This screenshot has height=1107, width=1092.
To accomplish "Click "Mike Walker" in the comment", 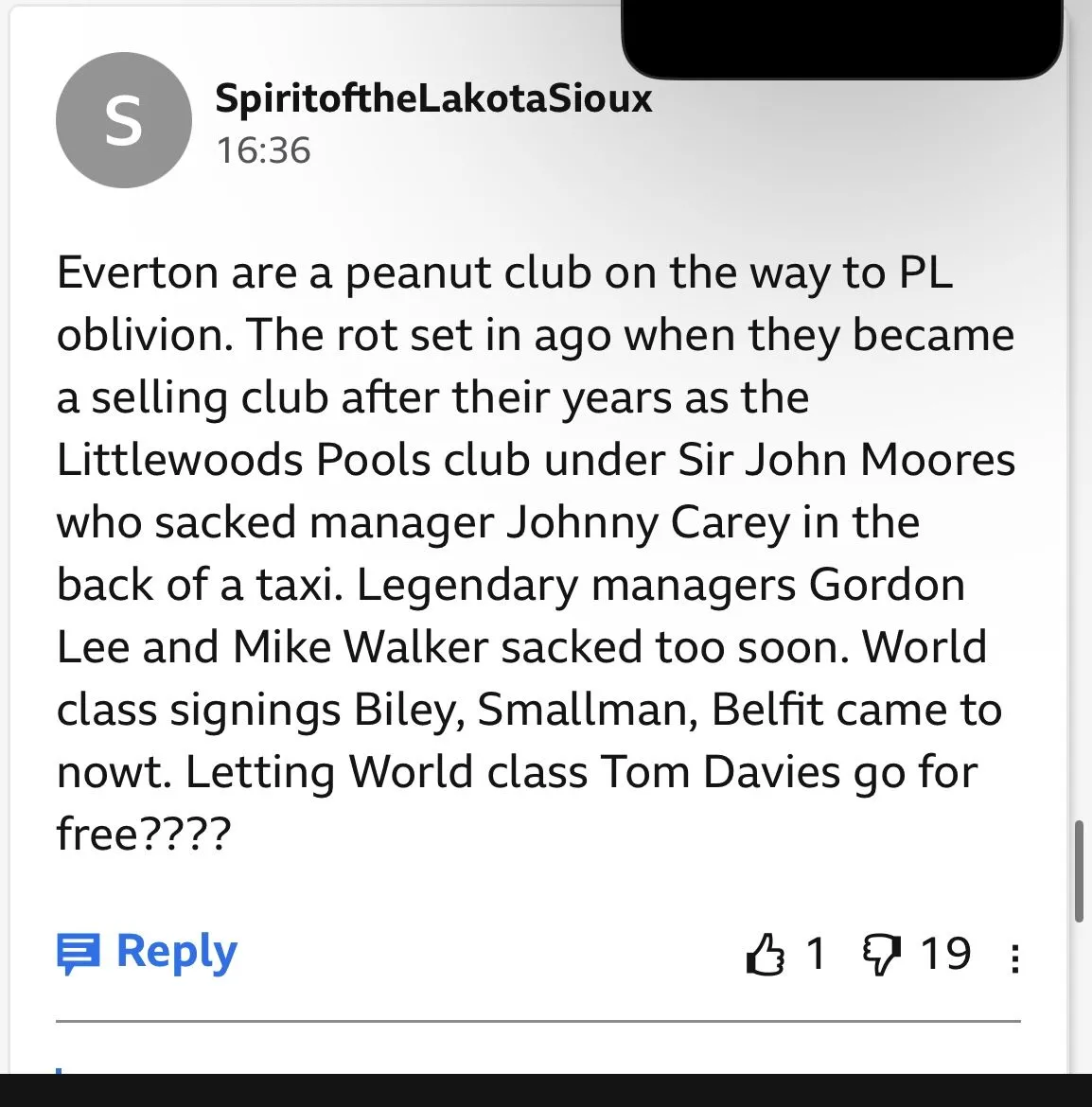I will [360, 648].
